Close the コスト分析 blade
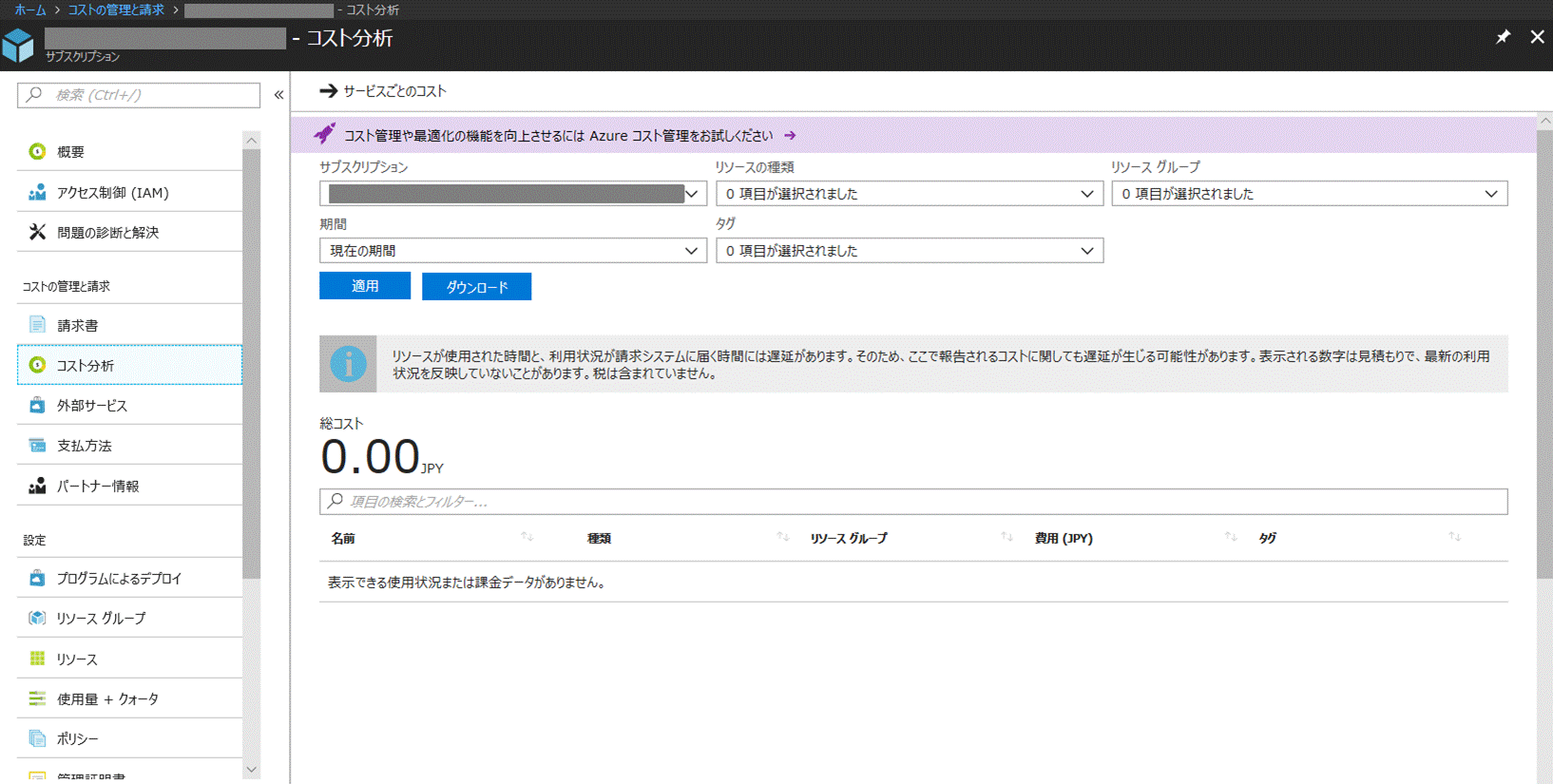Image resolution: width=1553 pixels, height=784 pixels. 1537,37
